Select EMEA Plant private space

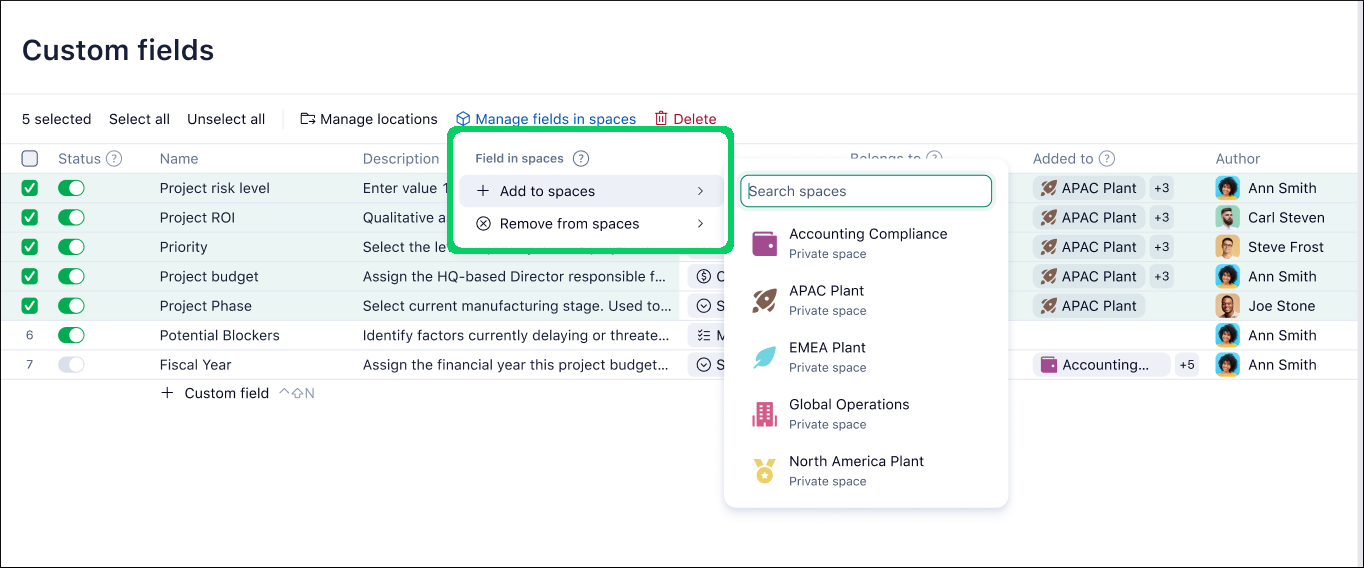[x=866, y=357]
